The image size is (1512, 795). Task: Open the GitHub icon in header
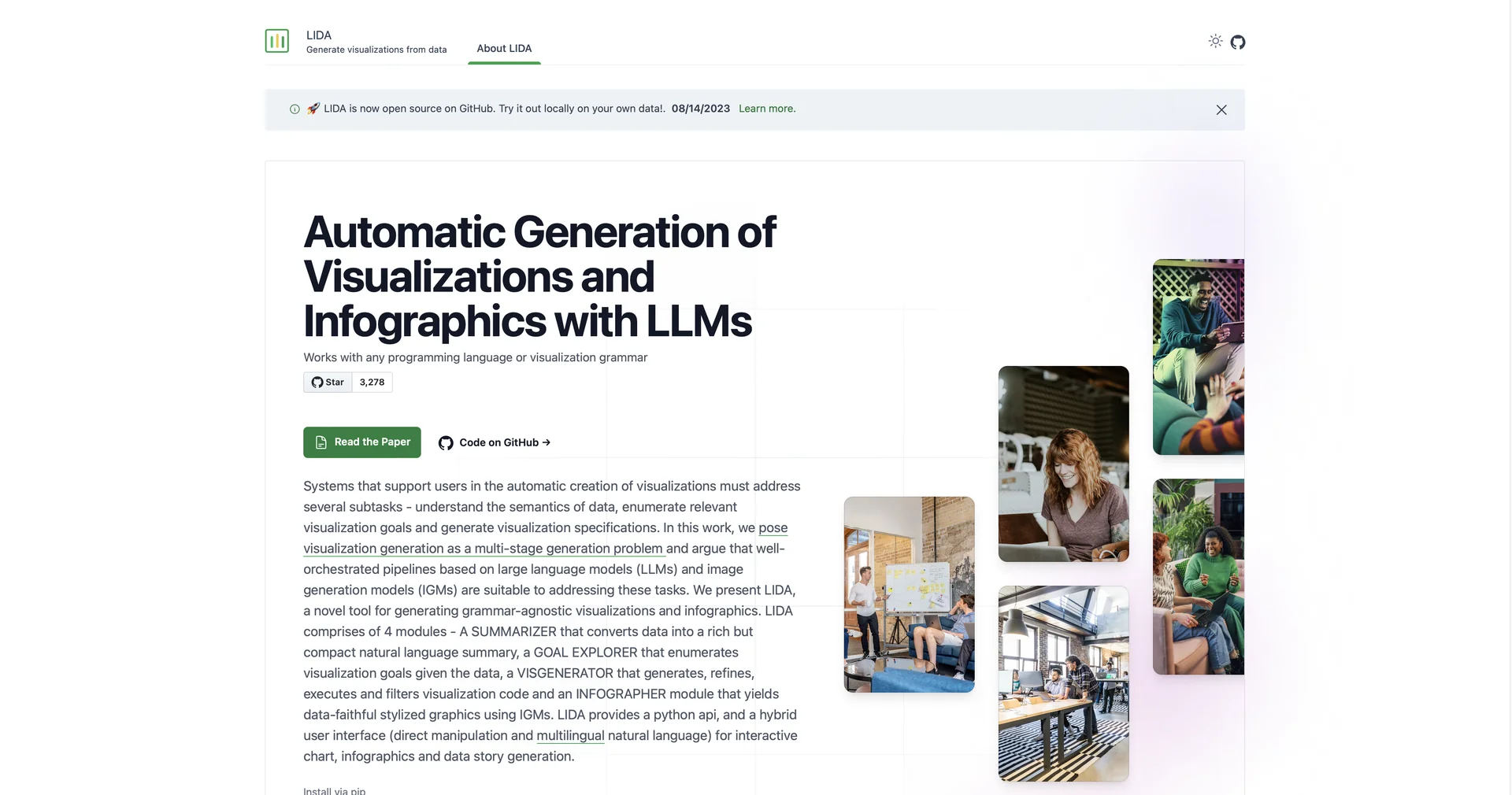coord(1238,42)
